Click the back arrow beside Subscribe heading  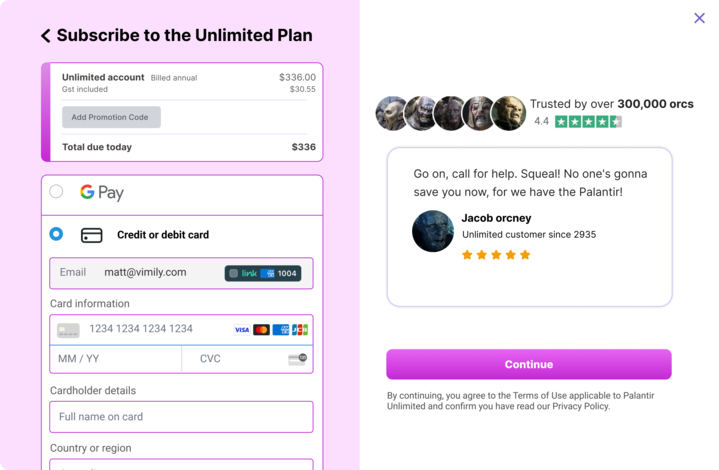tap(45, 36)
